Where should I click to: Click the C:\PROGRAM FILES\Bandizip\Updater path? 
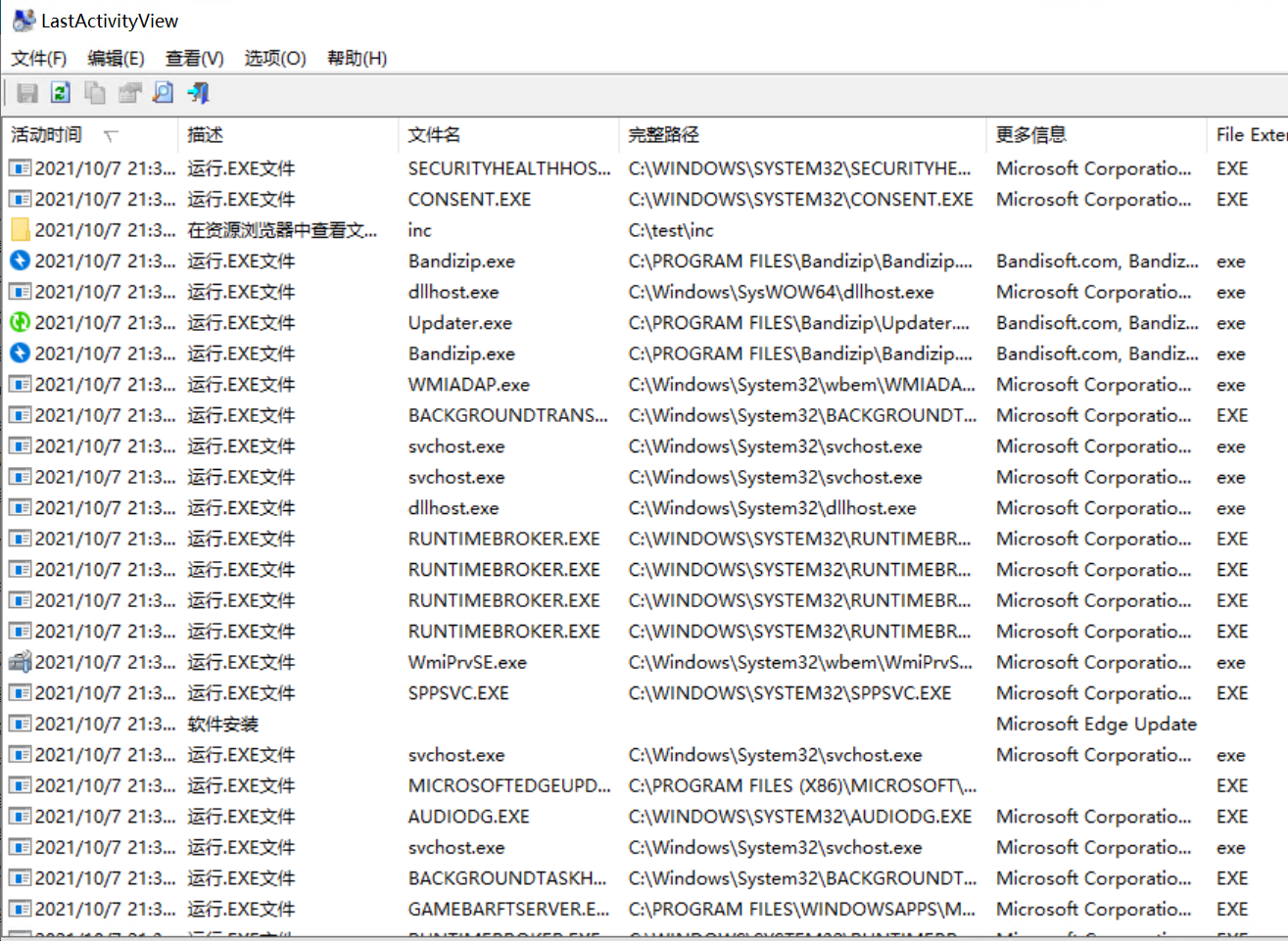tap(800, 322)
